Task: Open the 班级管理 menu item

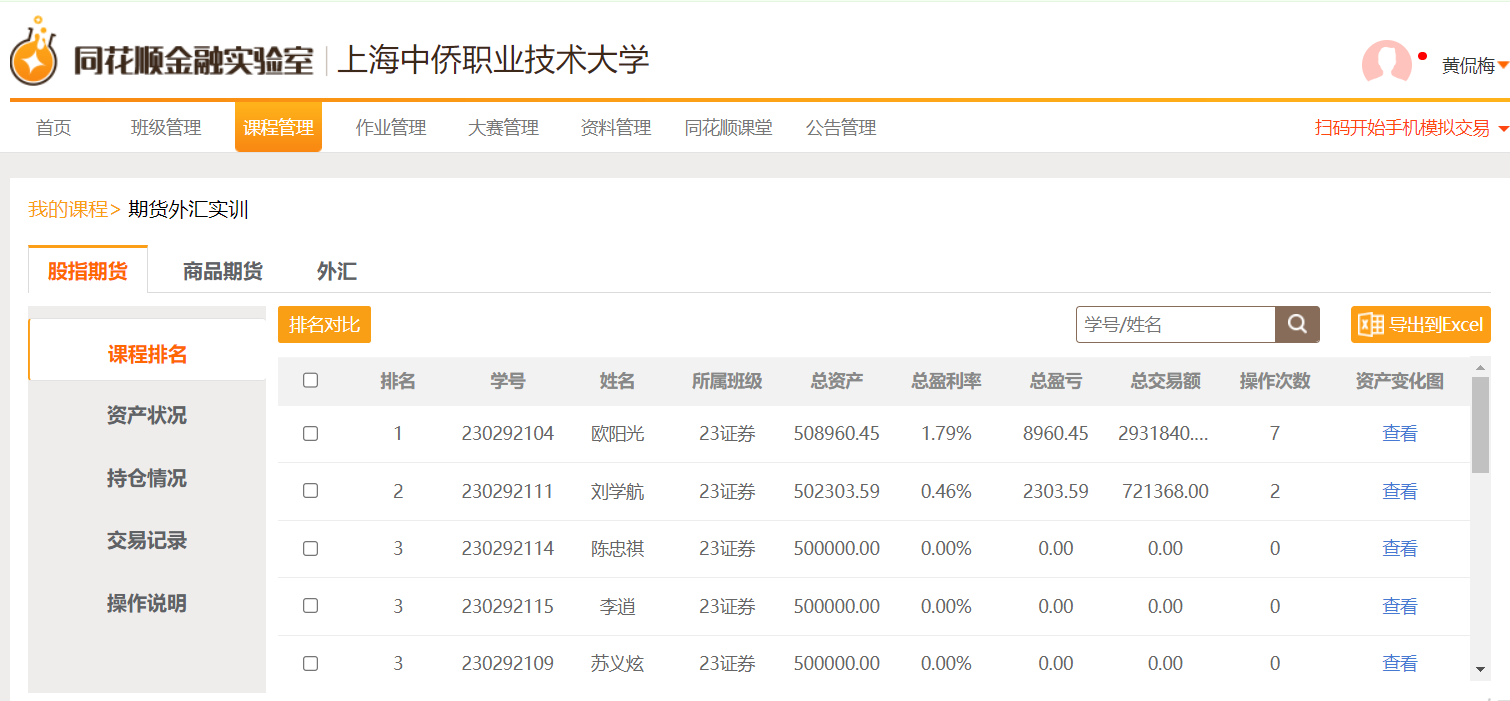Action: tap(166, 128)
